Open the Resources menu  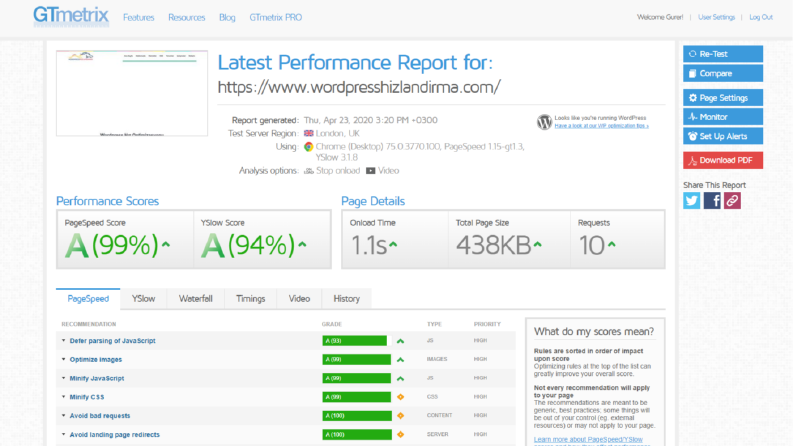click(187, 17)
